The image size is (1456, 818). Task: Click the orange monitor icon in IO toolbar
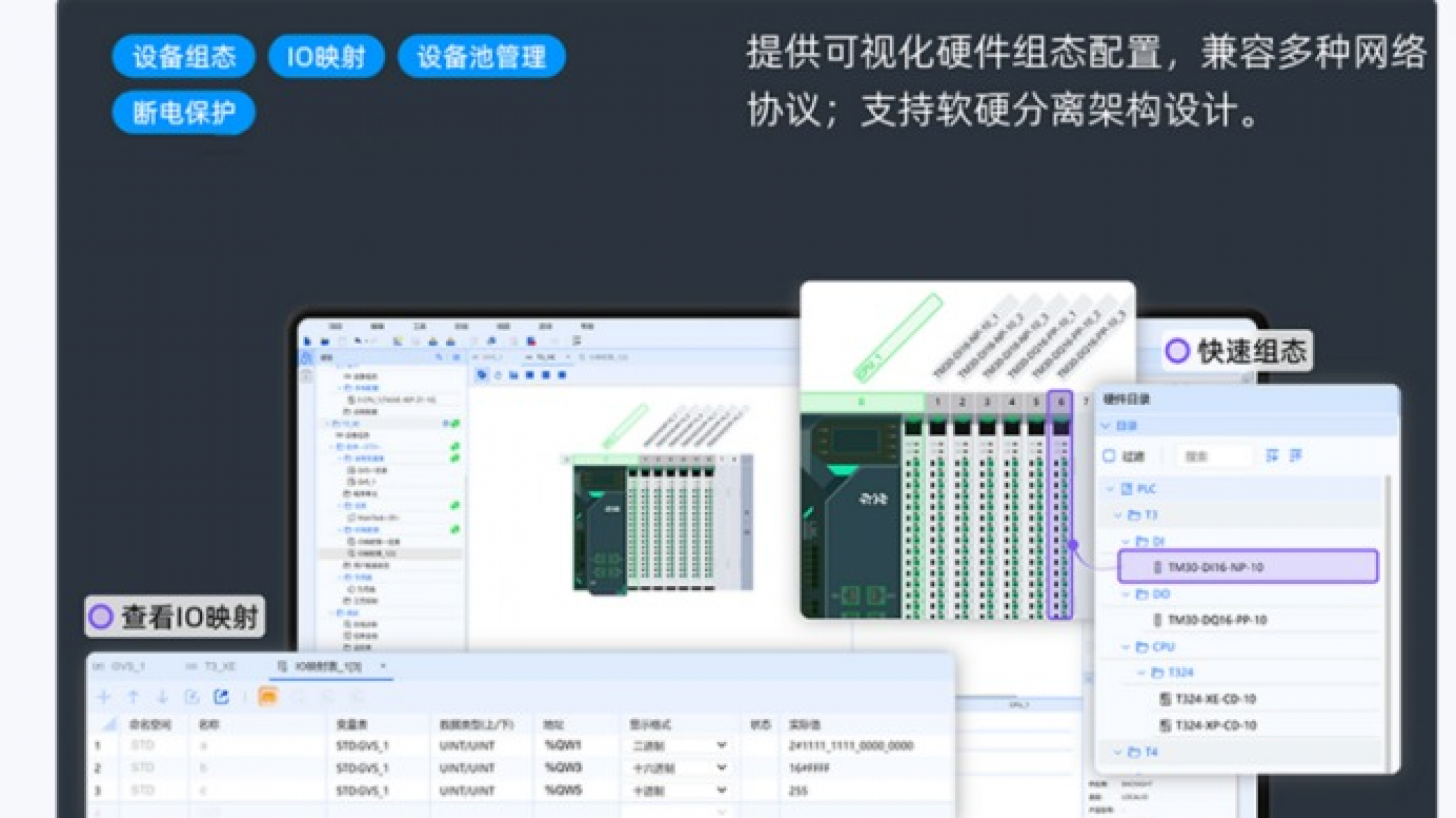[x=268, y=696]
